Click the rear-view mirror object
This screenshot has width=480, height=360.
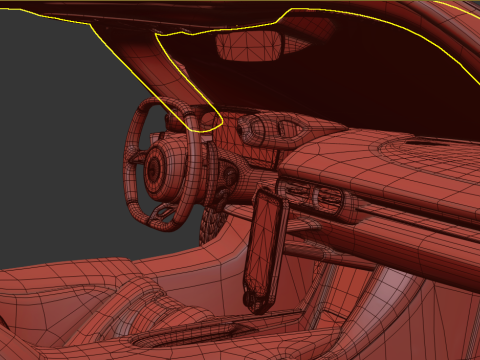click(x=249, y=47)
